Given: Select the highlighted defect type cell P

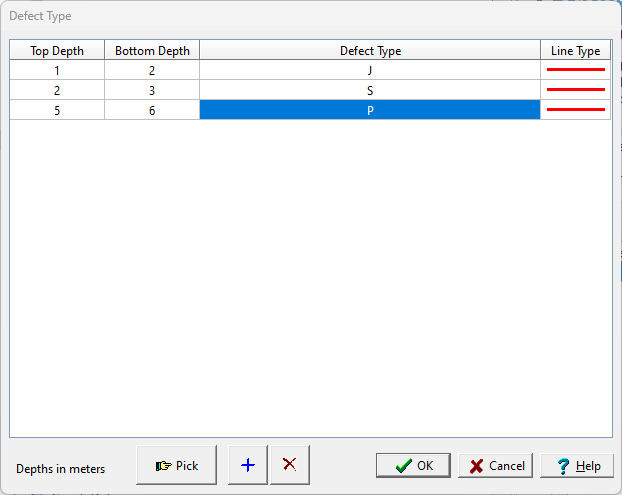Looking at the screenshot, I should click(x=370, y=110).
